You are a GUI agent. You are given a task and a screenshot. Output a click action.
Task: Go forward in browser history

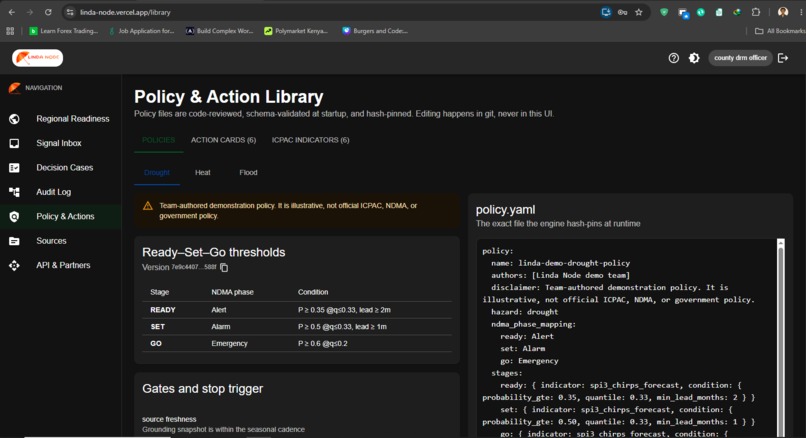click(30, 12)
